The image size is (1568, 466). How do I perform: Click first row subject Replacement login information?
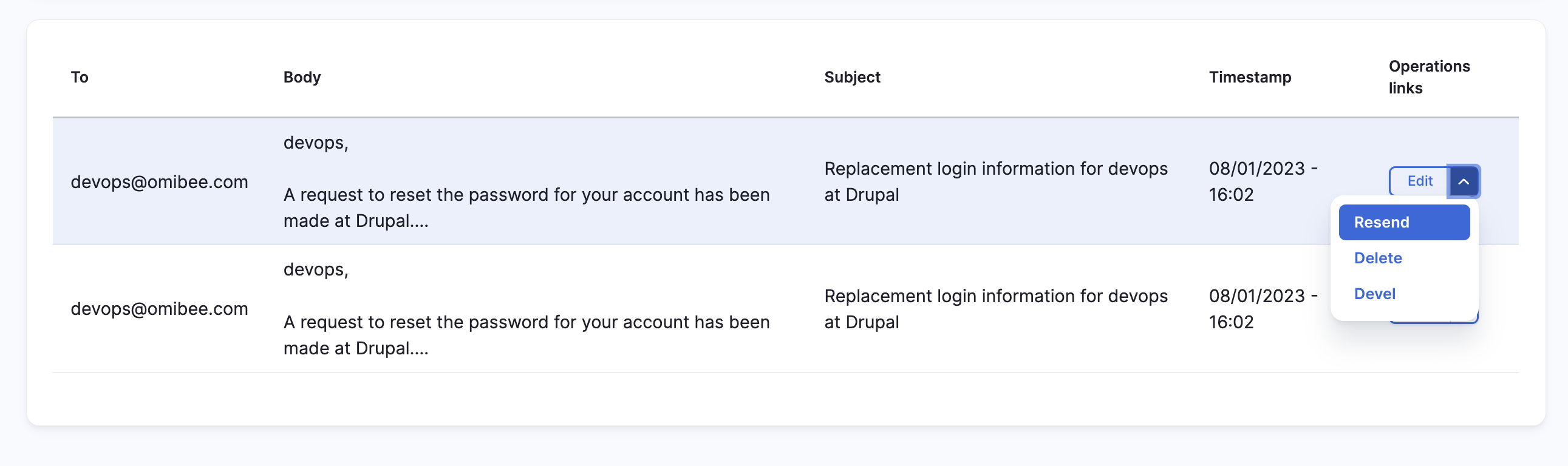coord(996,181)
